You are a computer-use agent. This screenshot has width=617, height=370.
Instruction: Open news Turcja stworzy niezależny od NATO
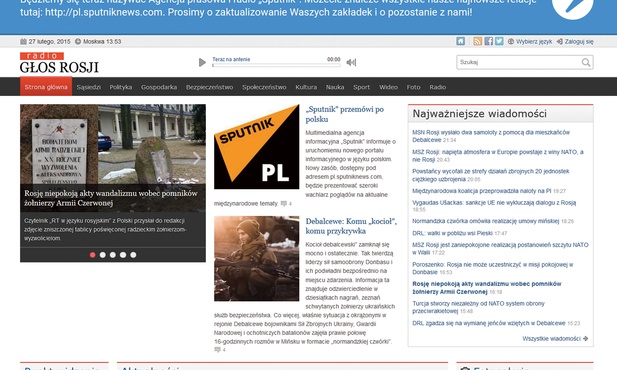click(x=478, y=307)
